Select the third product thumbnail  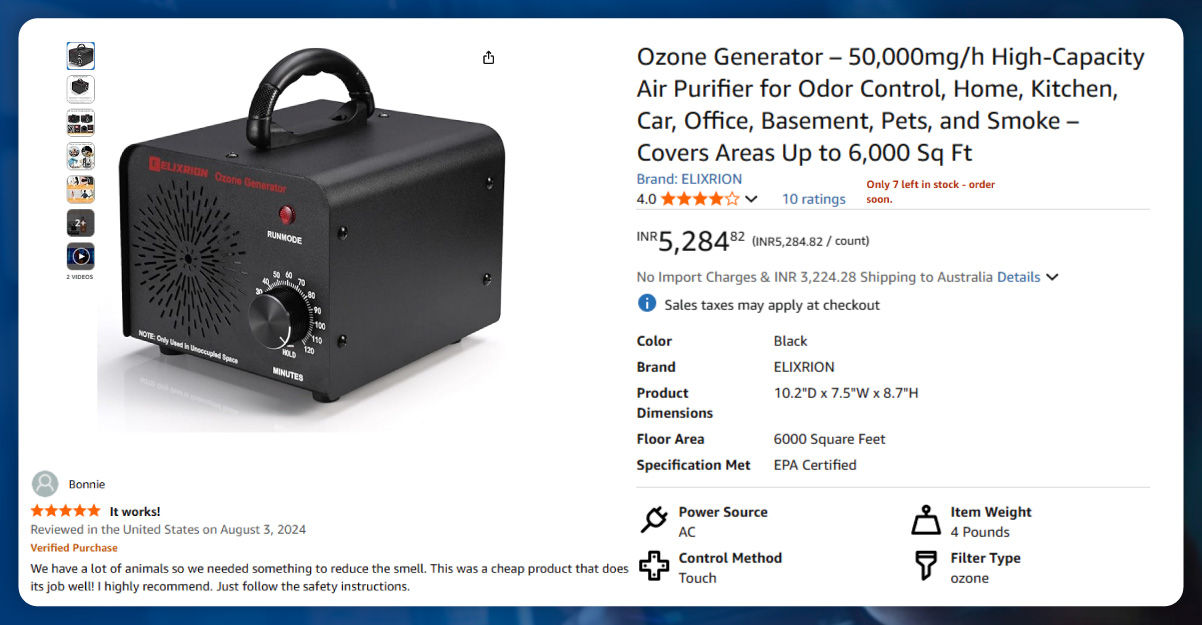click(x=81, y=122)
